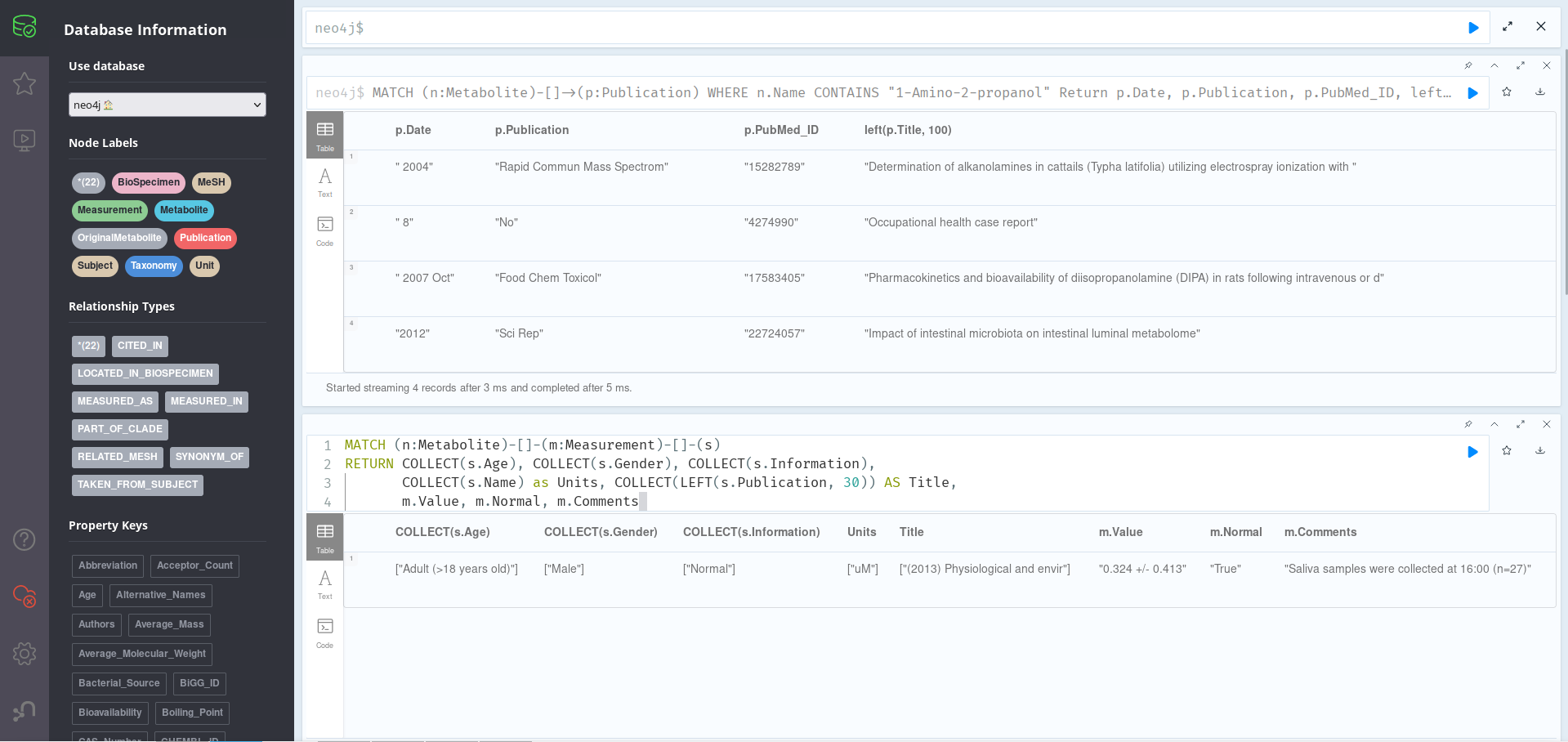Select the Average_Molecular_Weight property key

(142, 655)
